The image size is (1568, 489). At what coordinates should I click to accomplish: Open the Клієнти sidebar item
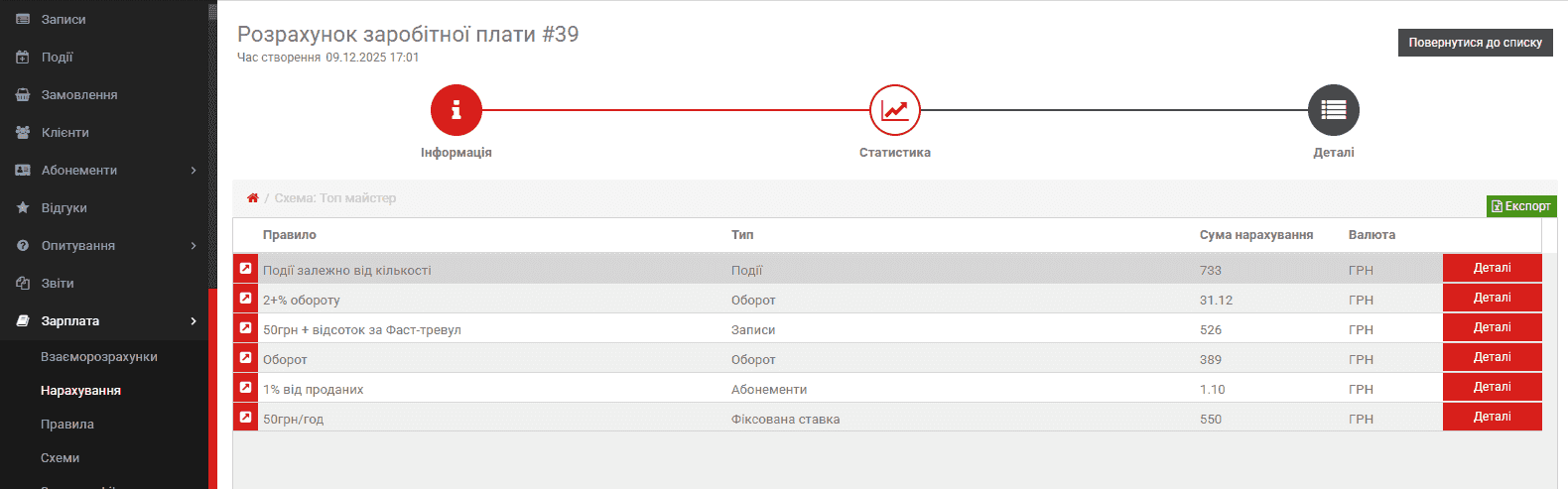65,133
